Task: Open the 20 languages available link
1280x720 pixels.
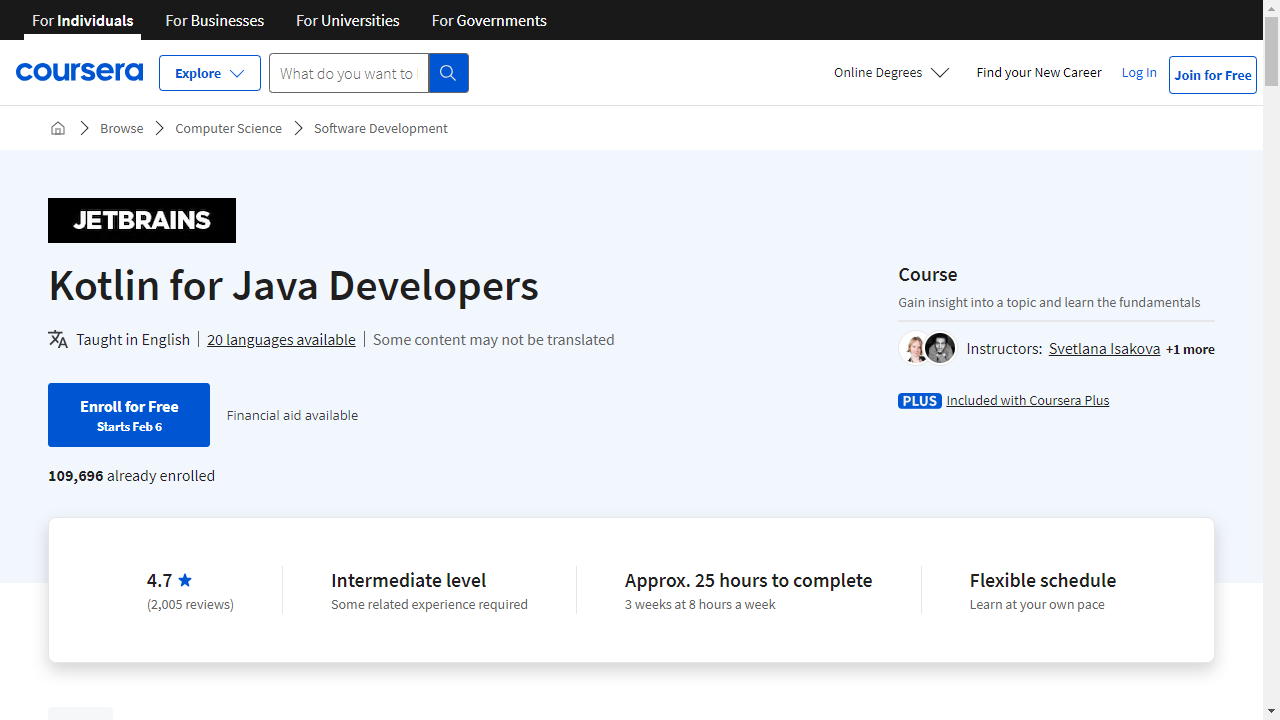Action: coord(281,340)
